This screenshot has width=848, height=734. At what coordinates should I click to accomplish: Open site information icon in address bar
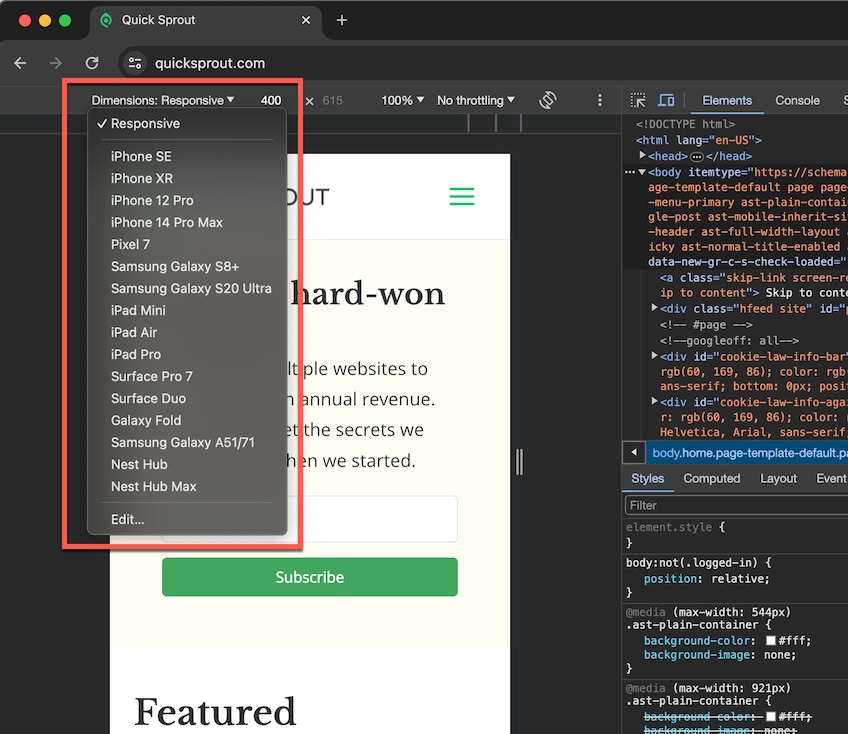pos(135,63)
